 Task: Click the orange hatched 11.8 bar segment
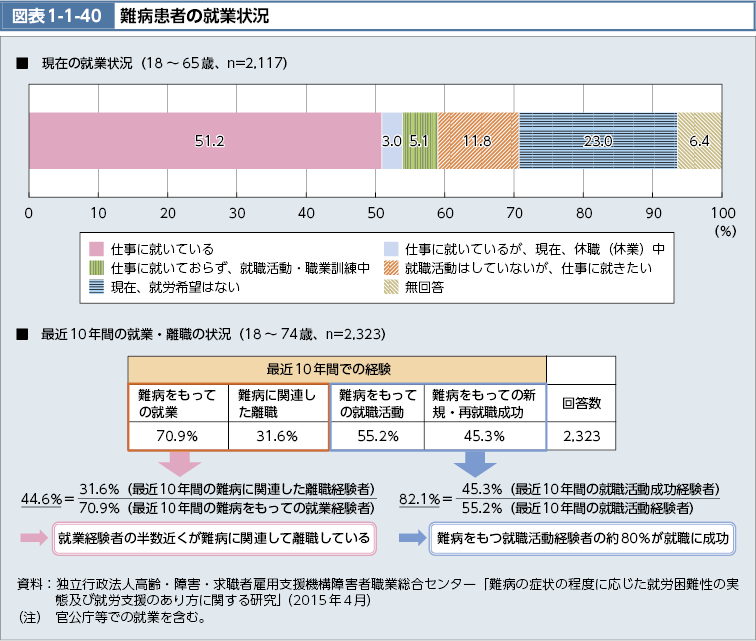click(x=478, y=141)
